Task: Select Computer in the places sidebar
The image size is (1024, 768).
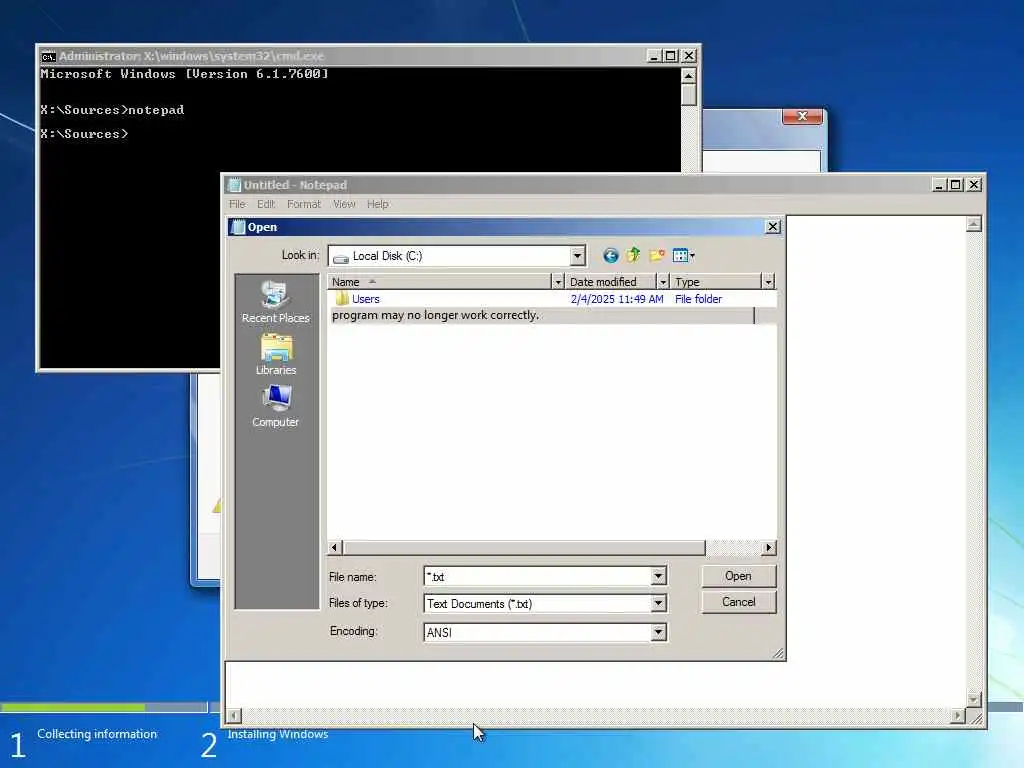Action: (276, 406)
